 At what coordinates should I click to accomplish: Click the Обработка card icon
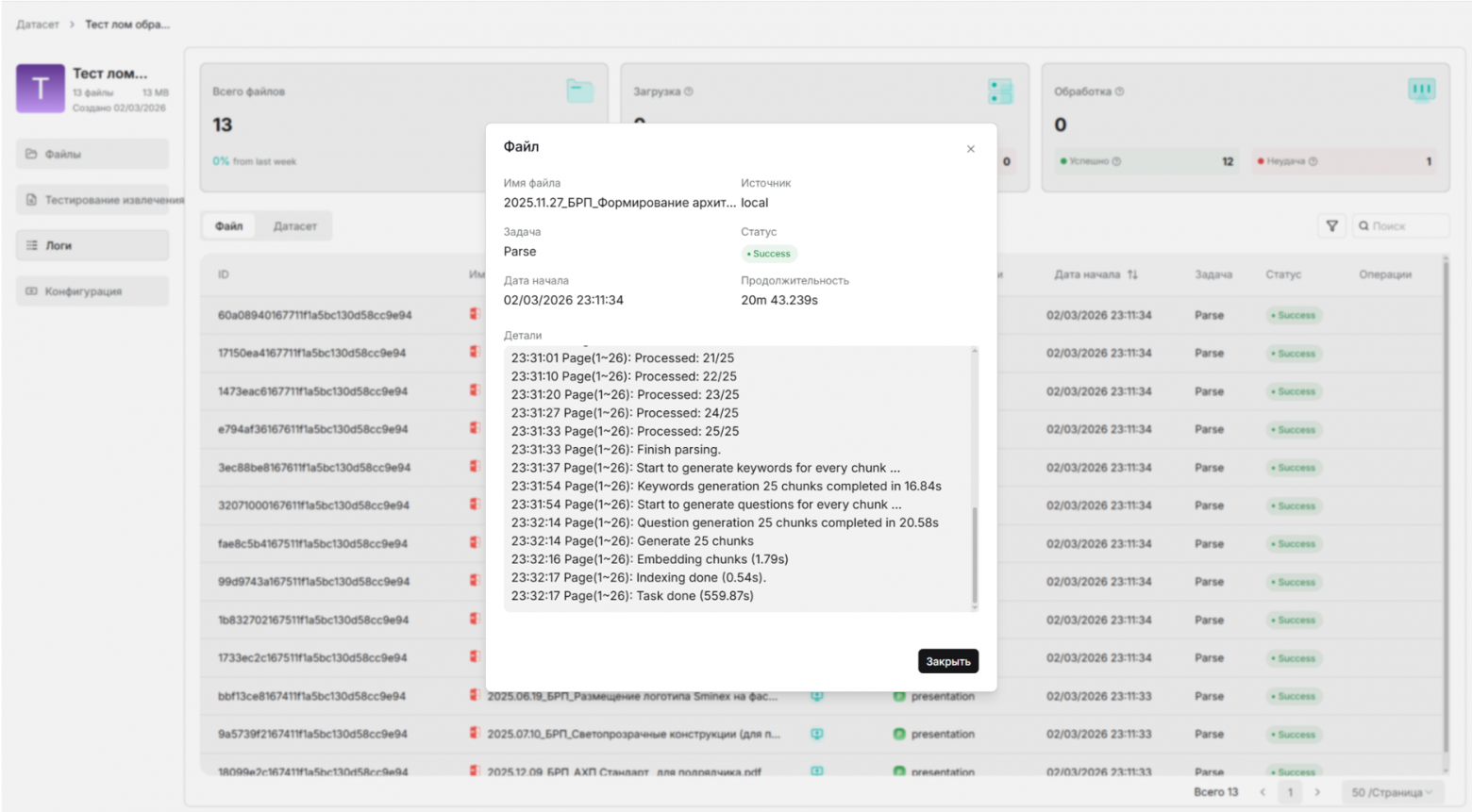(x=1422, y=91)
